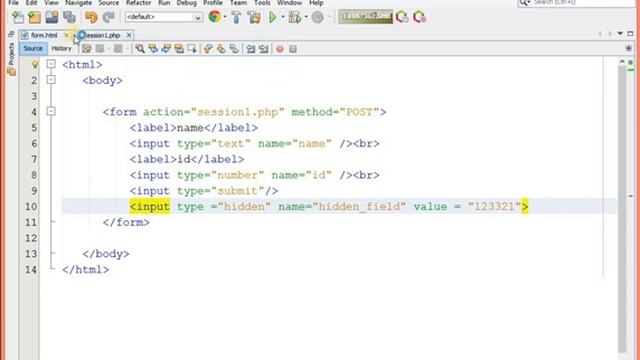Click the editor split drag handle icon
This screenshot has height=360, width=640.
629,49
